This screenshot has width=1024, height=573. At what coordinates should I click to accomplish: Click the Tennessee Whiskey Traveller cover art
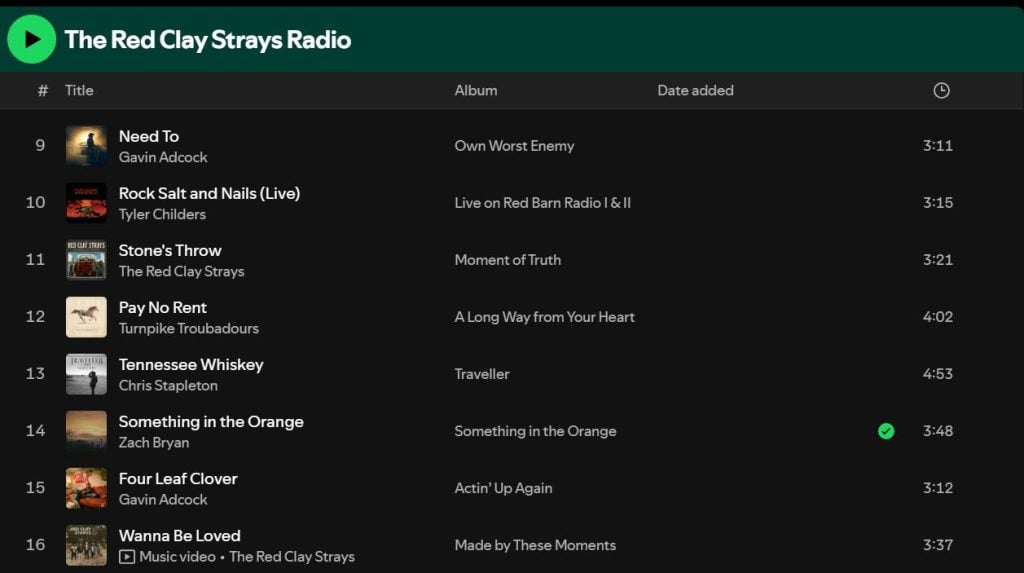tap(86, 374)
